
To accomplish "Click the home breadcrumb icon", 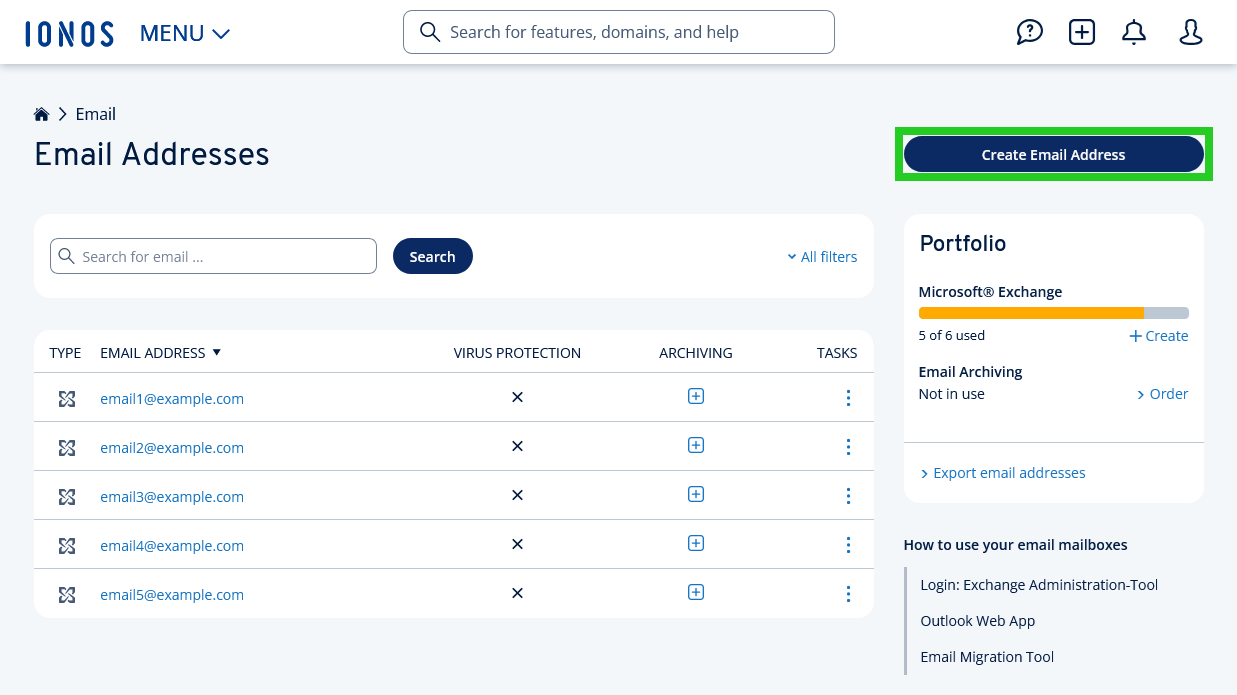I will 41,114.
